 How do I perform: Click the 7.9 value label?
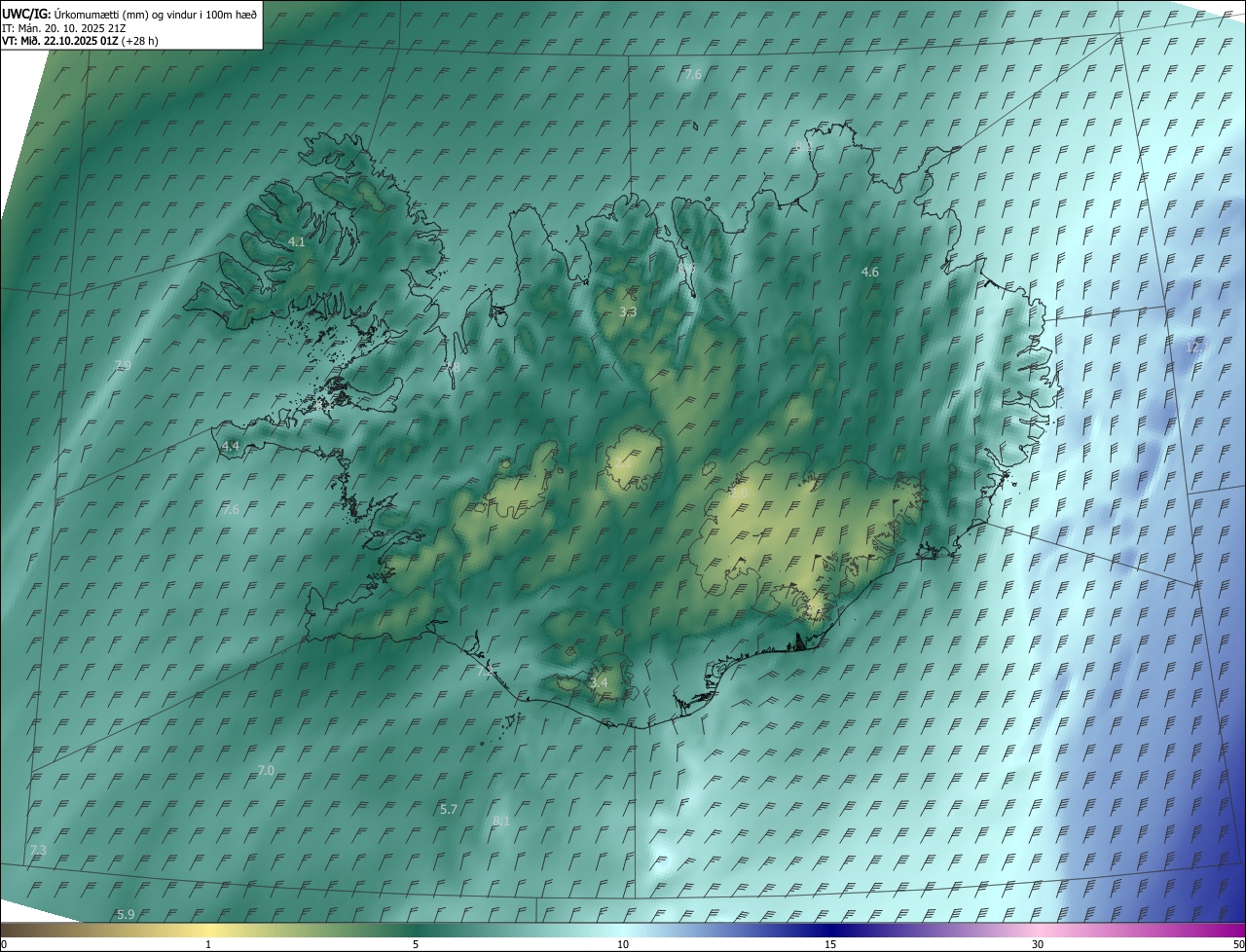pos(123,366)
